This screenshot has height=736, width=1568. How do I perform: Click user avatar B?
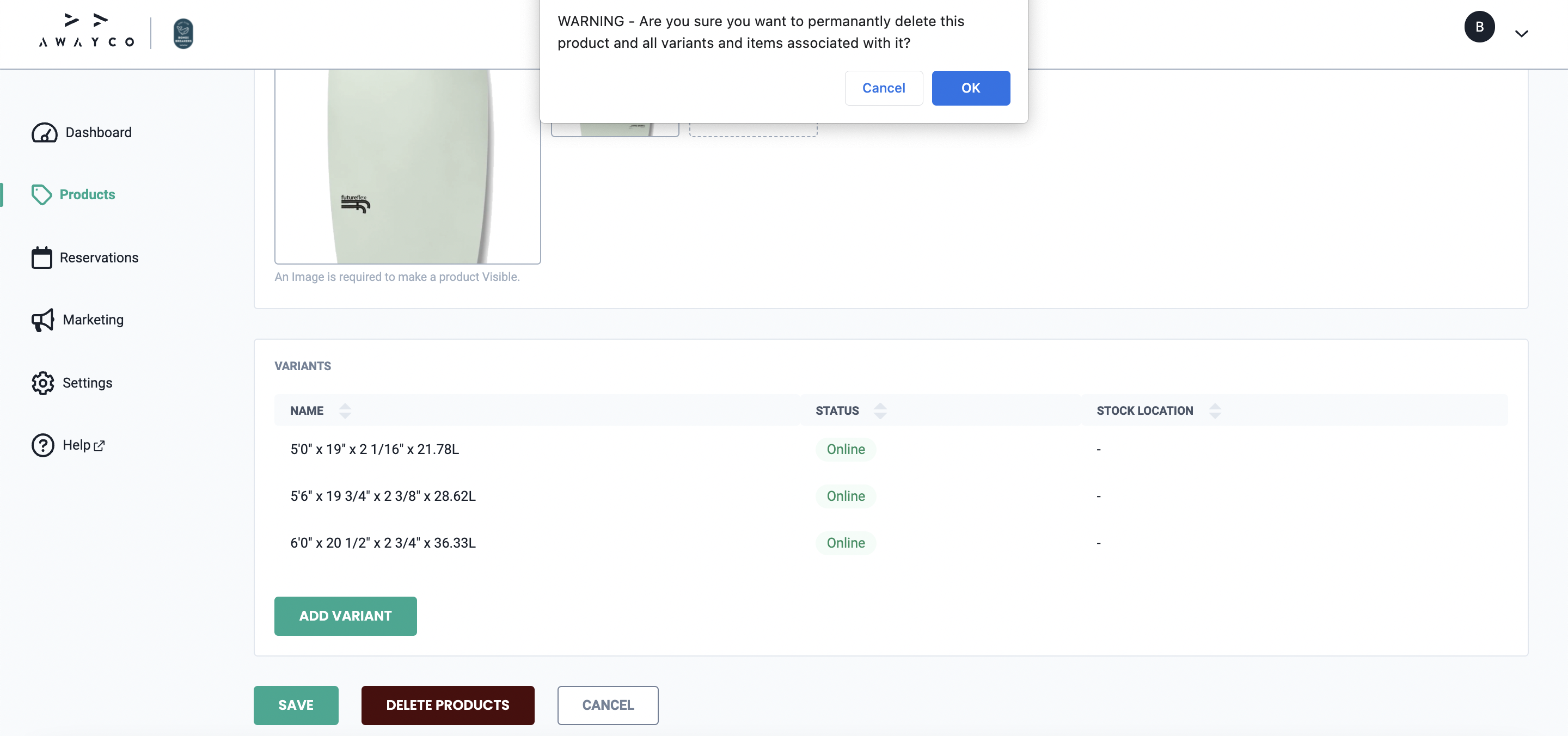pyautogui.click(x=1479, y=27)
